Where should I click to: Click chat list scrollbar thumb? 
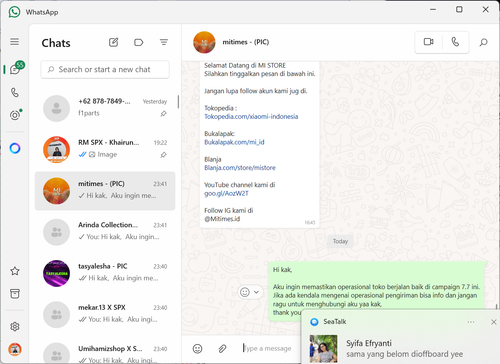(x=178, y=102)
